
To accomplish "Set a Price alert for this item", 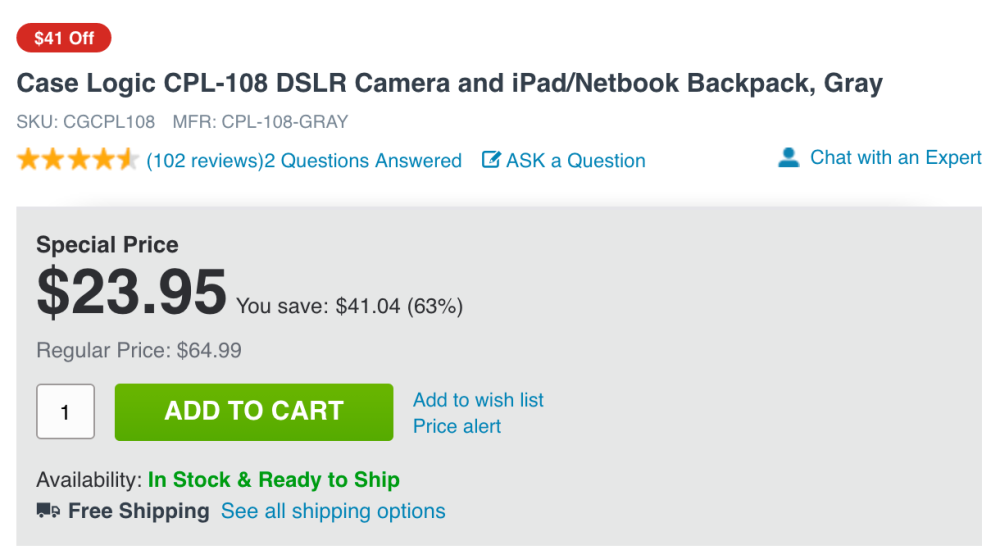I will [457, 426].
